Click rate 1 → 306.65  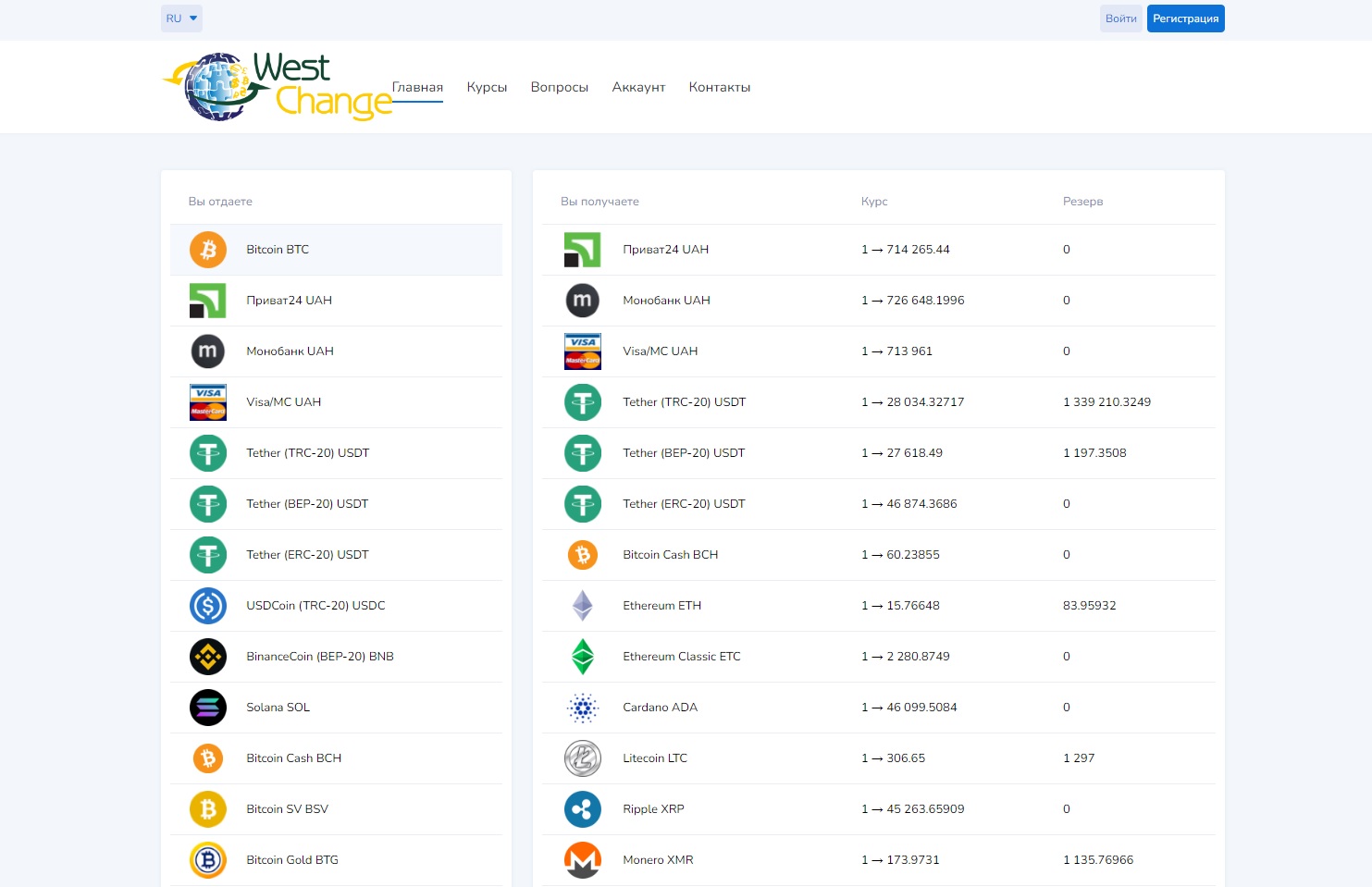(893, 758)
